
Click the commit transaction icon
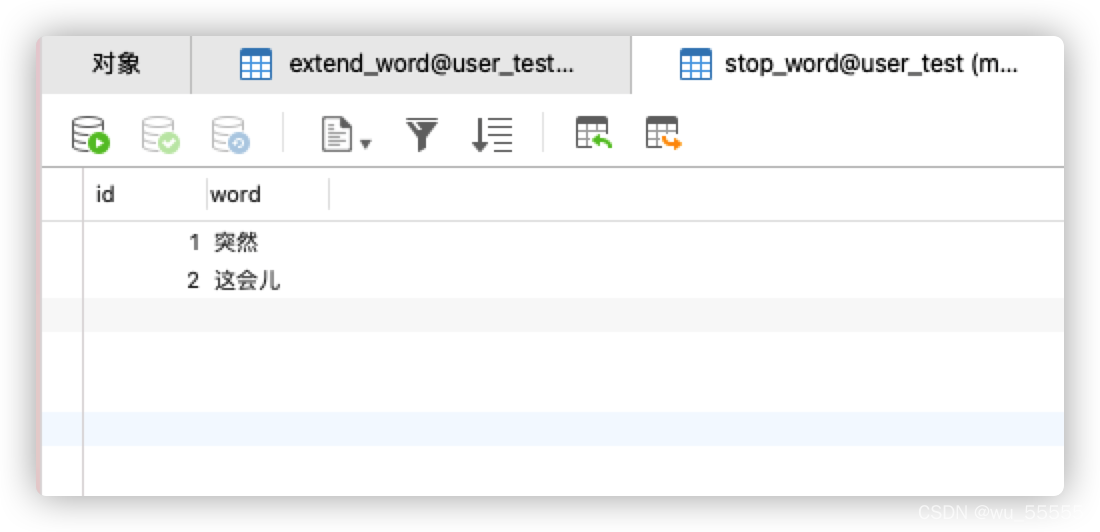click(159, 134)
